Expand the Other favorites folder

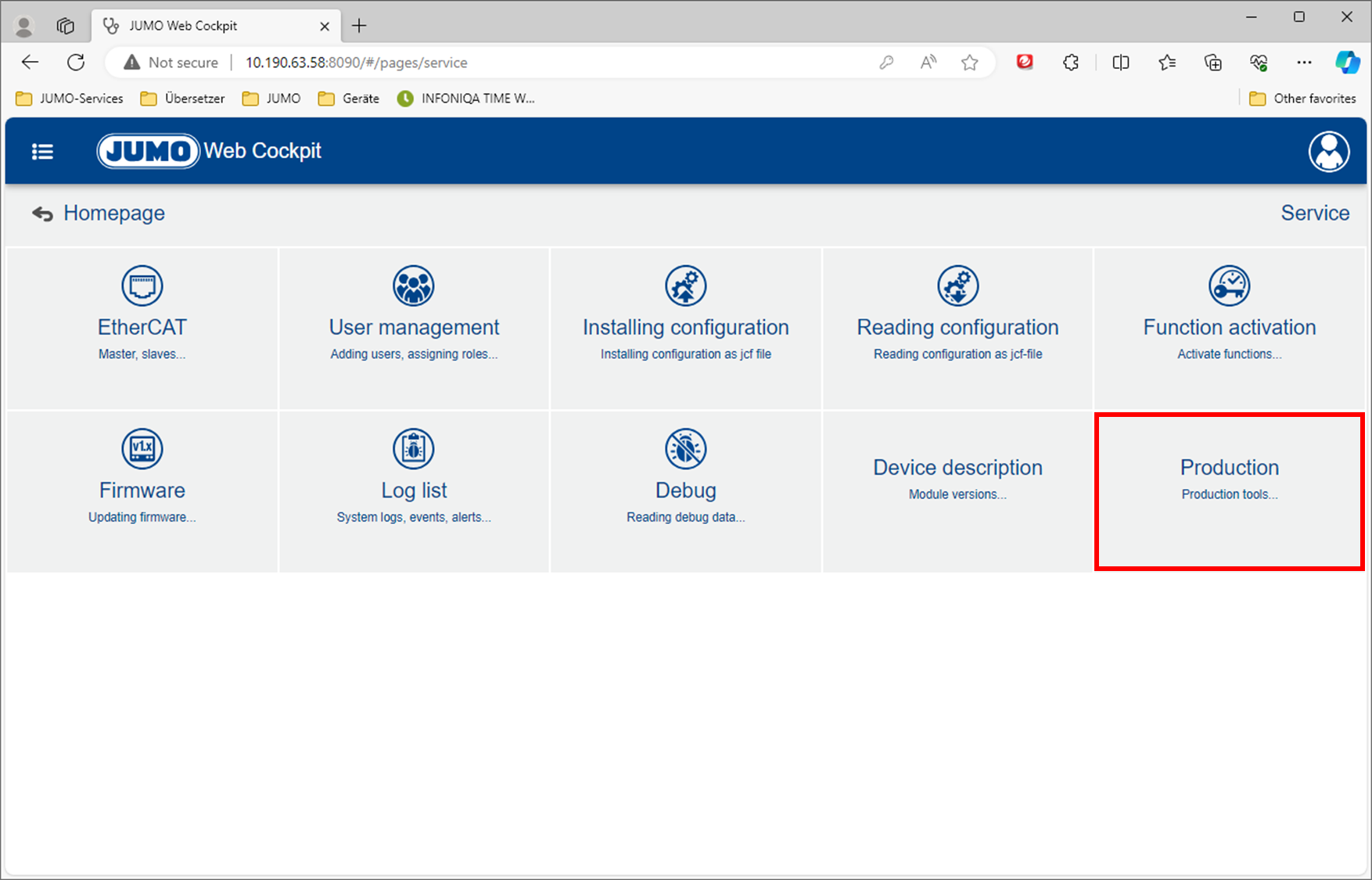tap(1302, 99)
